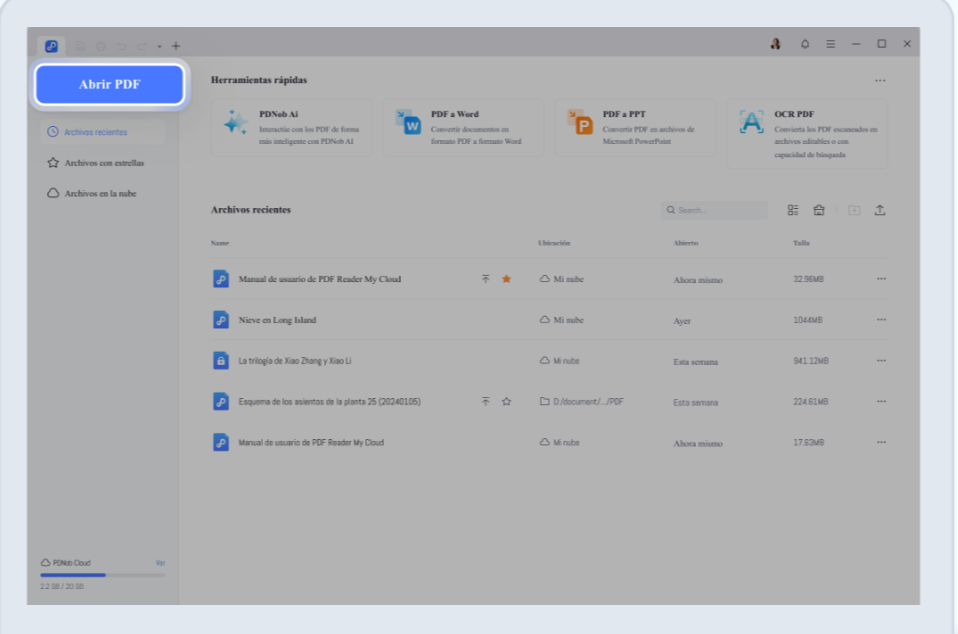
Task: Open the user profile avatar
Action: point(775,44)
